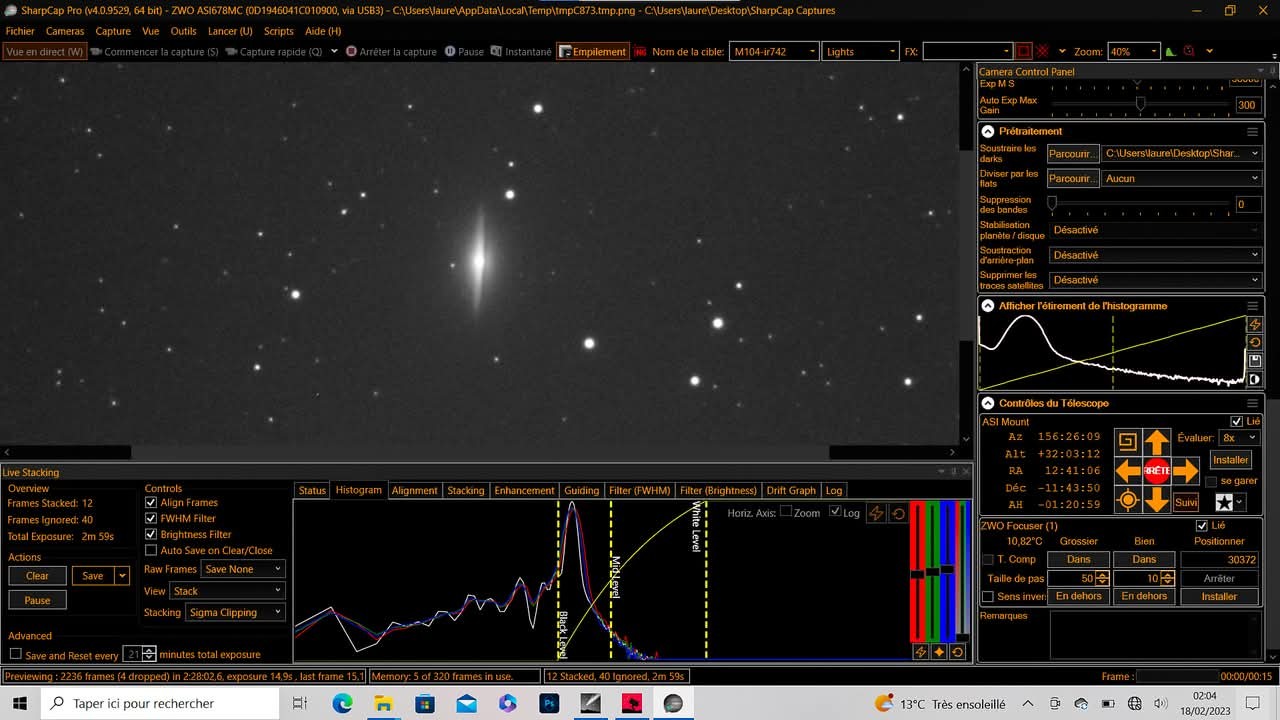Adjust the 'Suppression des bandes' slider
1280x720 pixels.
coord(1140,204)
